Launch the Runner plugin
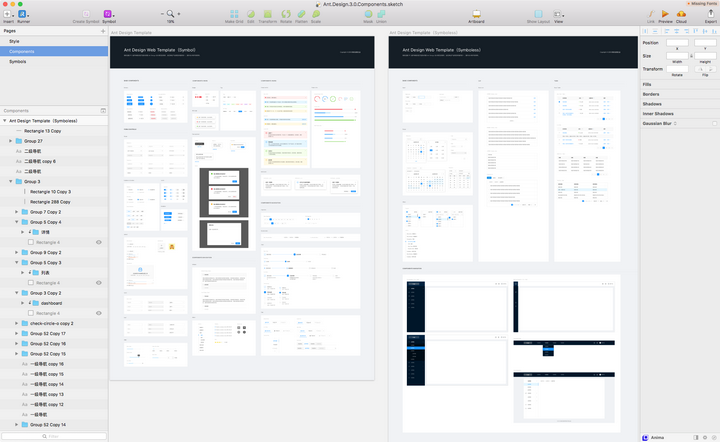720x442 pixels. pos(22,14)
